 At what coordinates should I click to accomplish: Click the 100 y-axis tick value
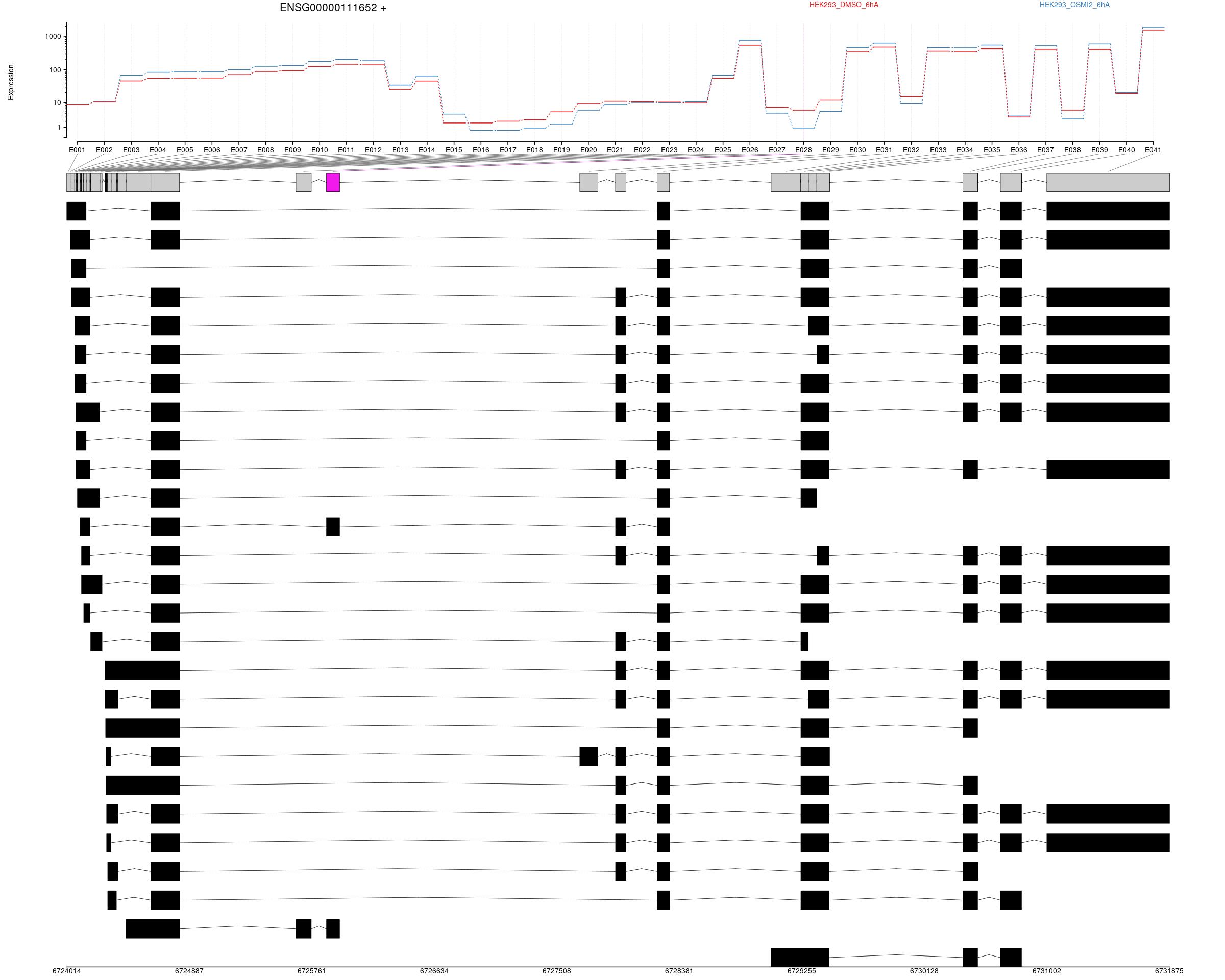tap(55, 70)
